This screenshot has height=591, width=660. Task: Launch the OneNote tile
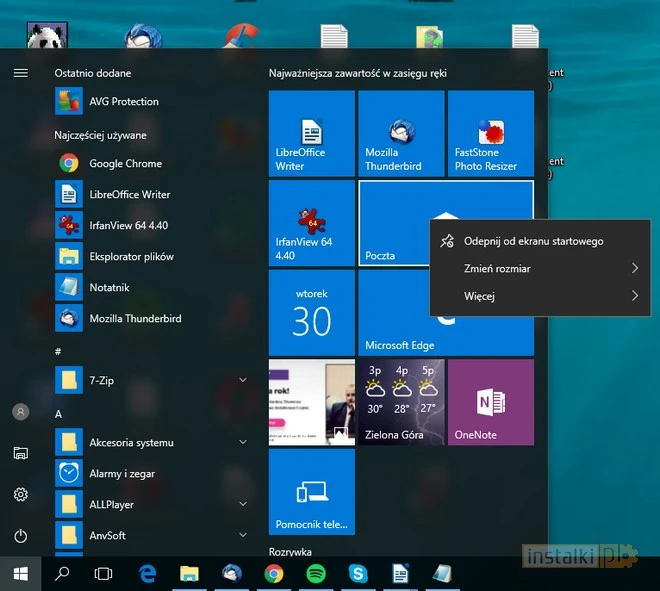pyautogui.click(x=490, y=402)
